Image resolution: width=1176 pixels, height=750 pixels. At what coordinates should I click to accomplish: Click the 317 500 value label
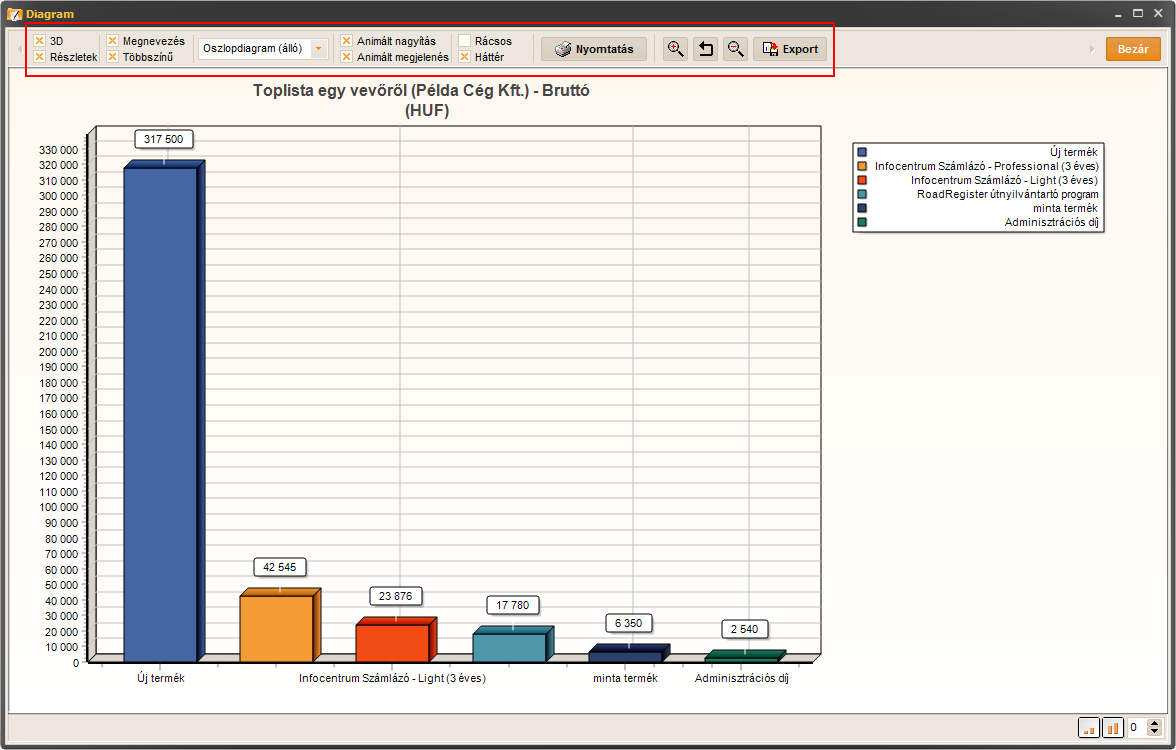tap(164, 139)
